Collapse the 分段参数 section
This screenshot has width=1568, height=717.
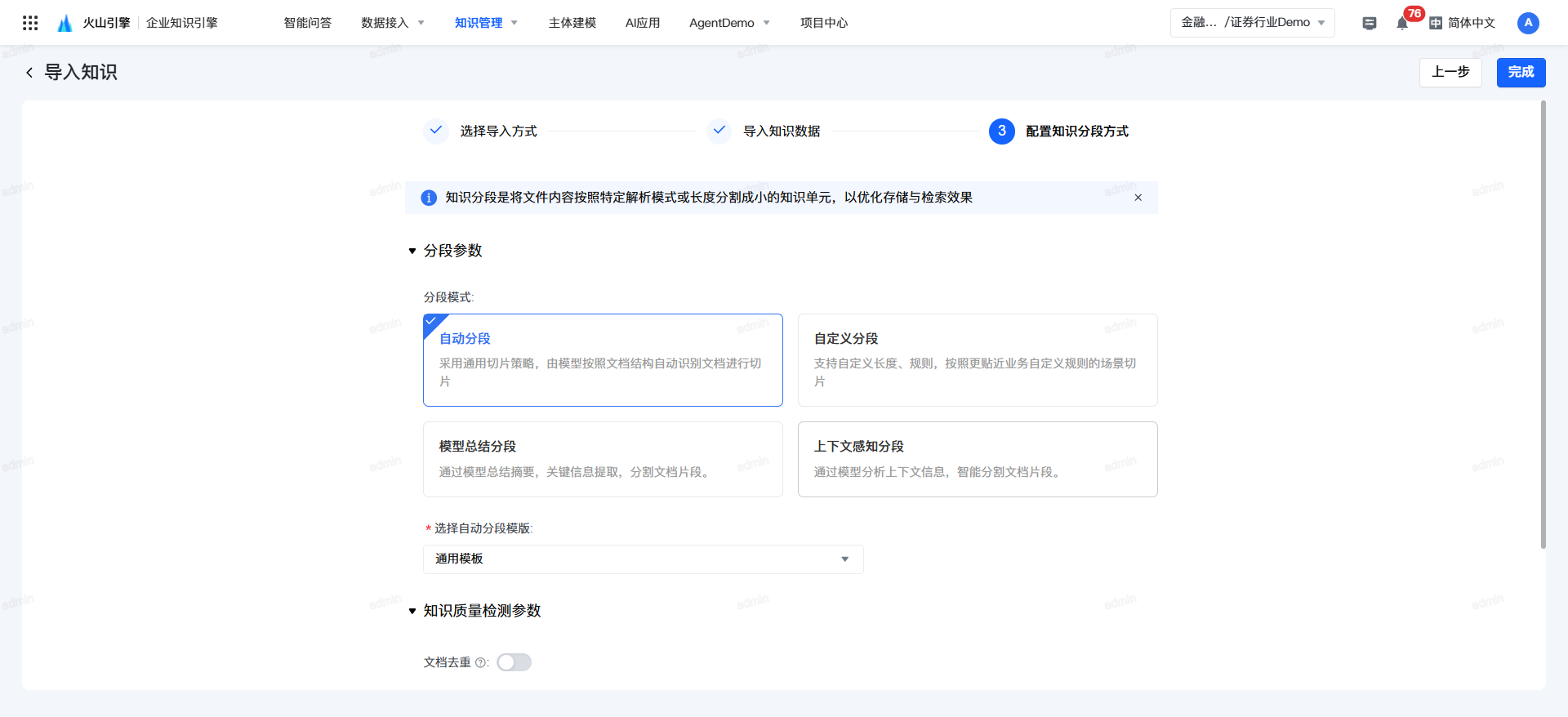[412, 251]
